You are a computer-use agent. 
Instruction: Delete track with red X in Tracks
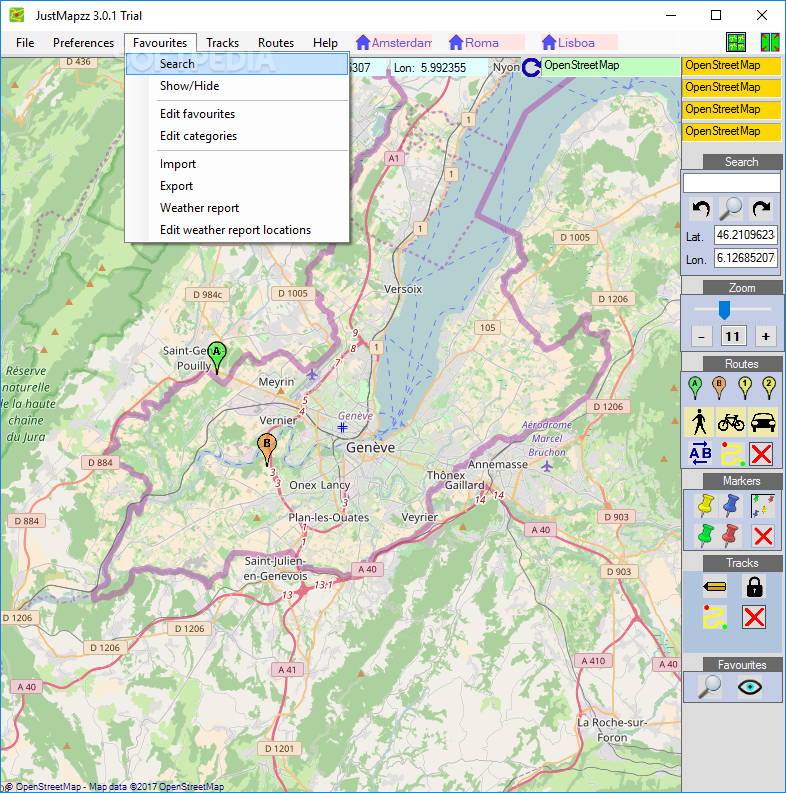click(754, 617)
